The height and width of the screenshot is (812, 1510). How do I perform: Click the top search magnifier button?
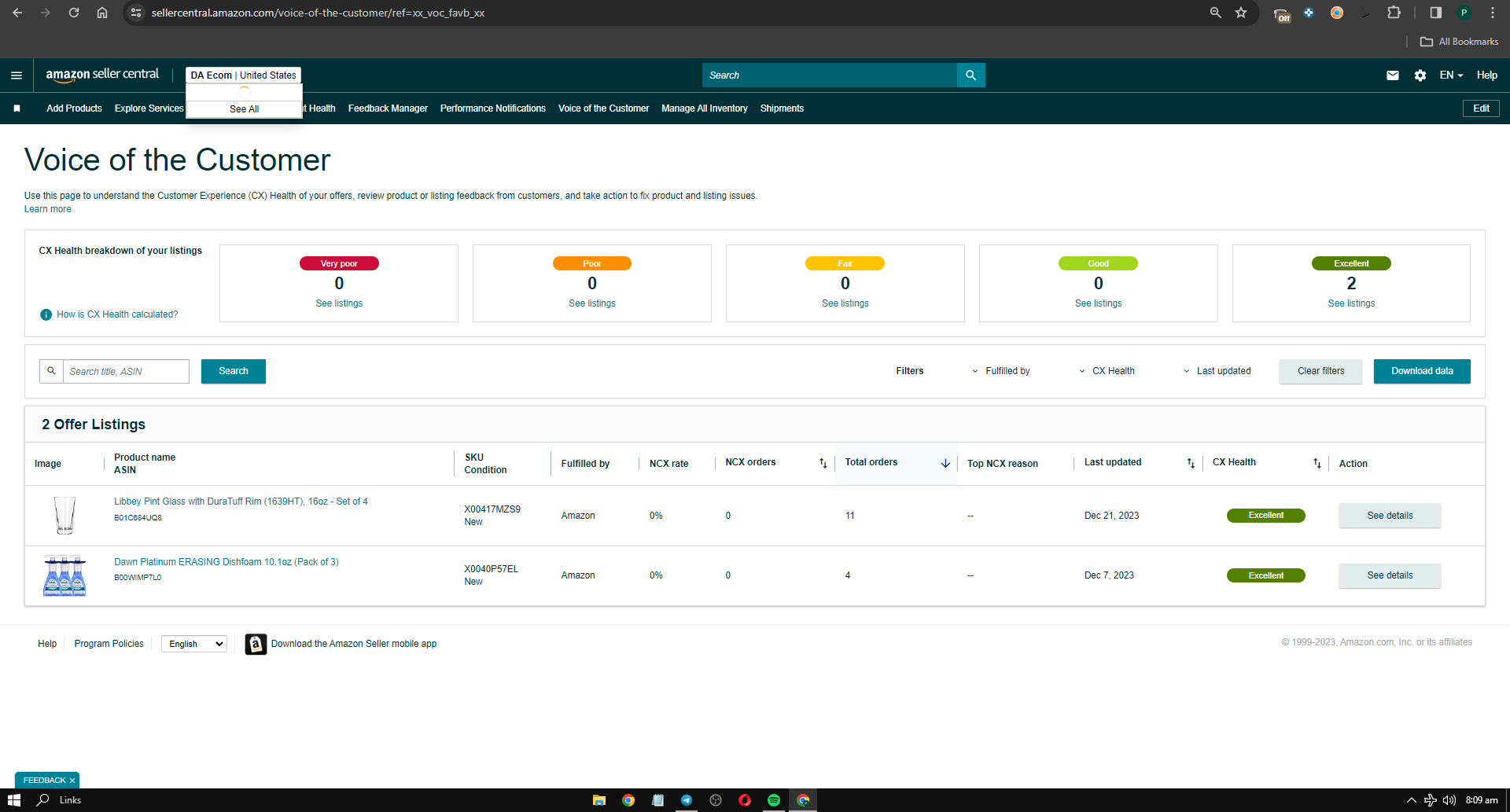970,75
